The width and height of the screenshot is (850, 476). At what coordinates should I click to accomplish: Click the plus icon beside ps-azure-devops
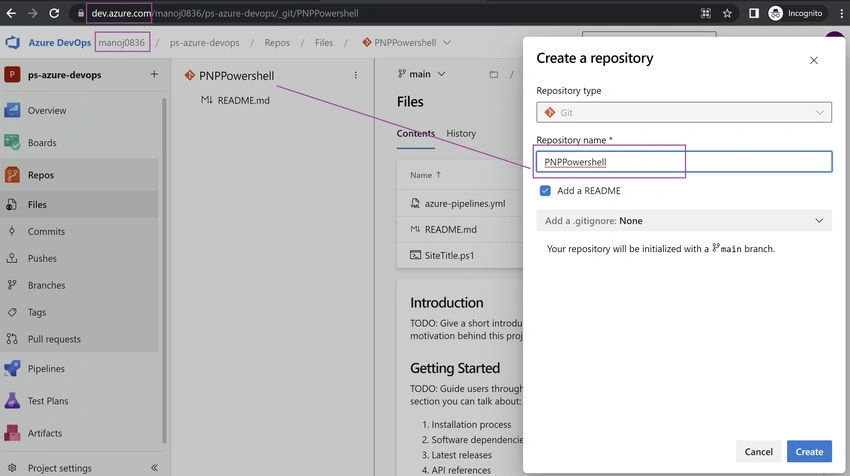tap(154, 74)
